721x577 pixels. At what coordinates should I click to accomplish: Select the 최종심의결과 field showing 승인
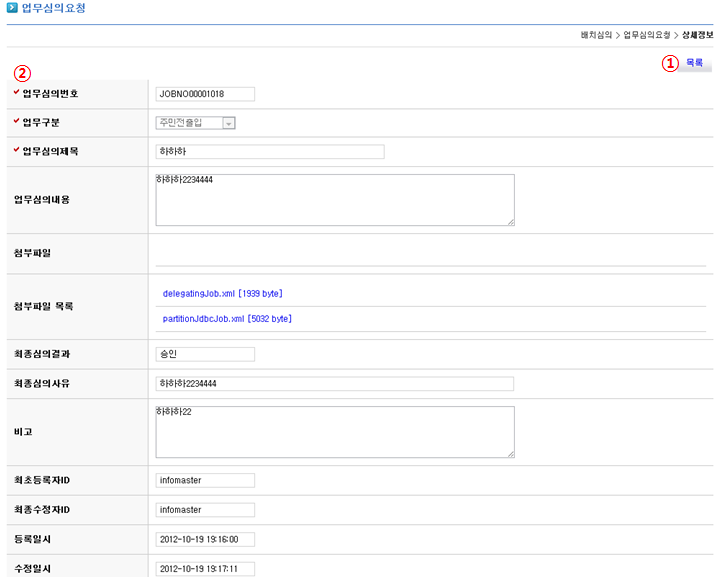click(205, 354)
